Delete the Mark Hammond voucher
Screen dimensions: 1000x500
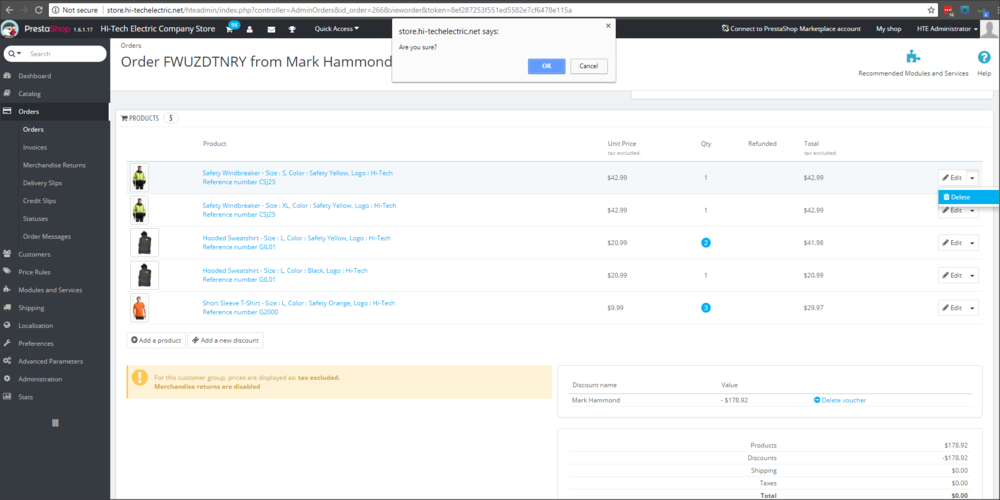[840, 401]
